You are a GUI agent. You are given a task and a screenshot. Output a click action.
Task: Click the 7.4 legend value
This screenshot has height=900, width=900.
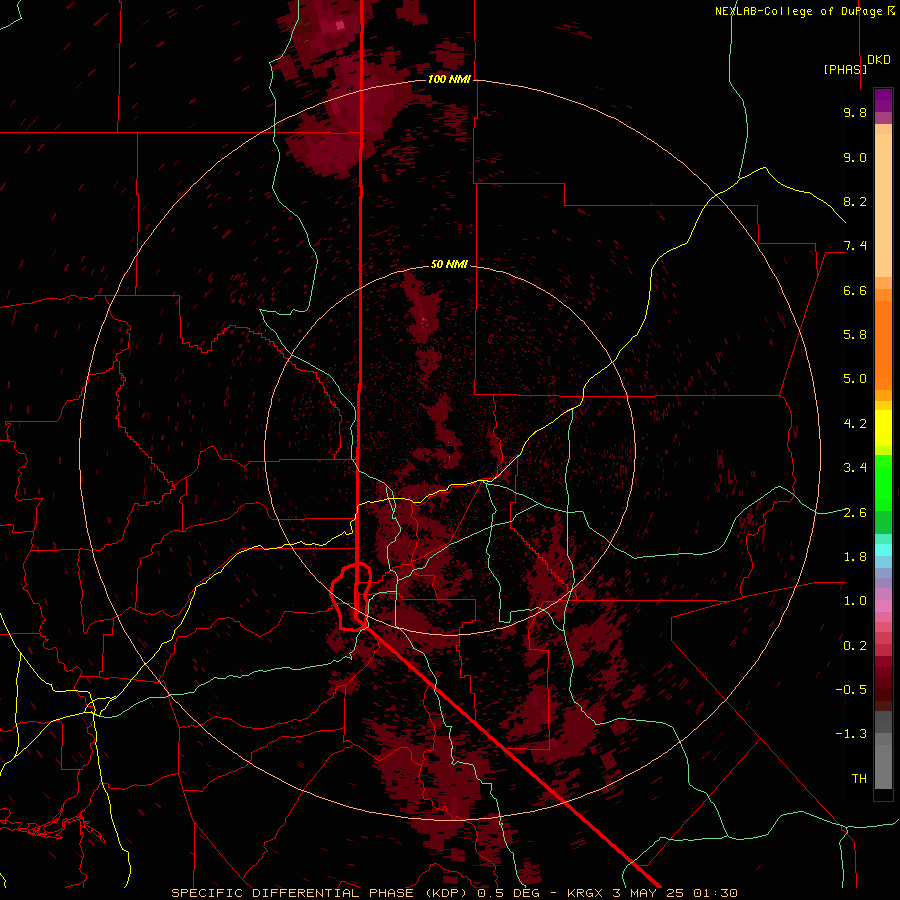(855, 246)
